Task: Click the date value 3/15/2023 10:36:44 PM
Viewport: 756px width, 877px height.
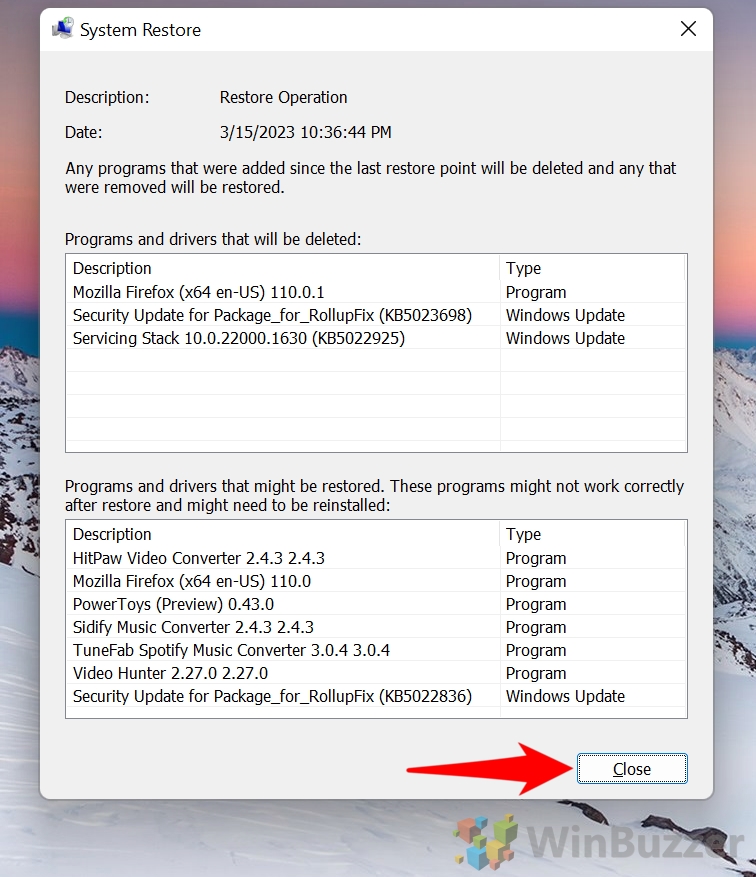Action: pyautogui.click(x=305, y=132)
